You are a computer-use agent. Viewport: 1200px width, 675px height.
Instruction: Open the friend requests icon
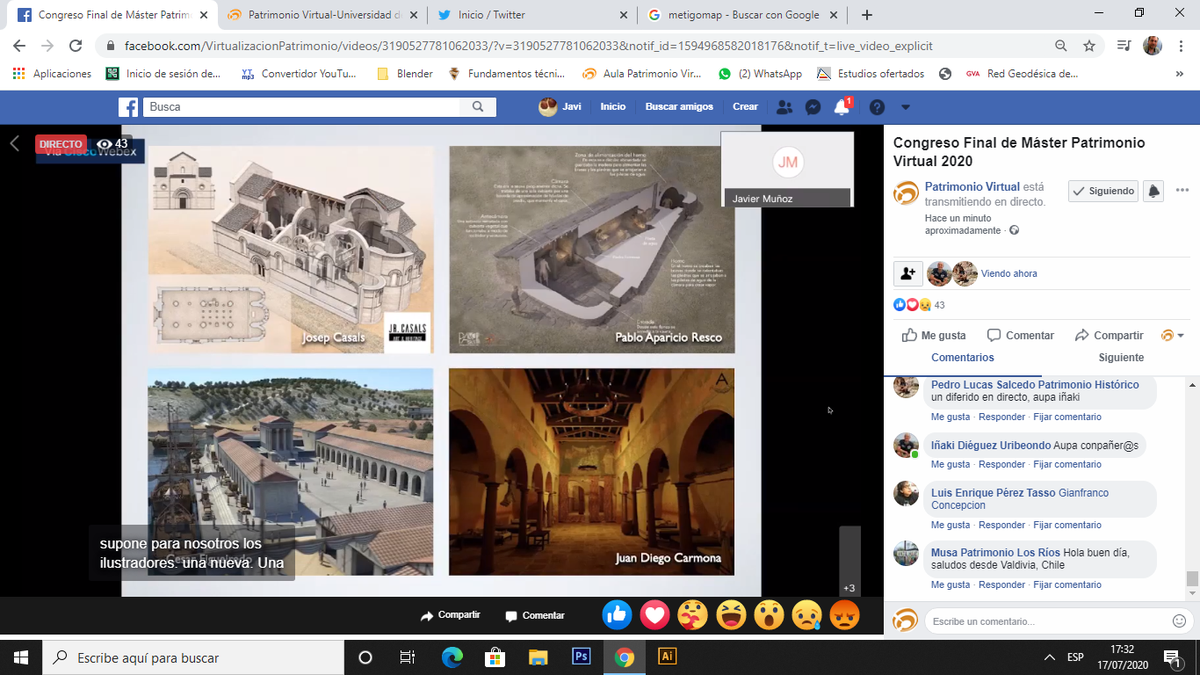[x=784, y=107]
